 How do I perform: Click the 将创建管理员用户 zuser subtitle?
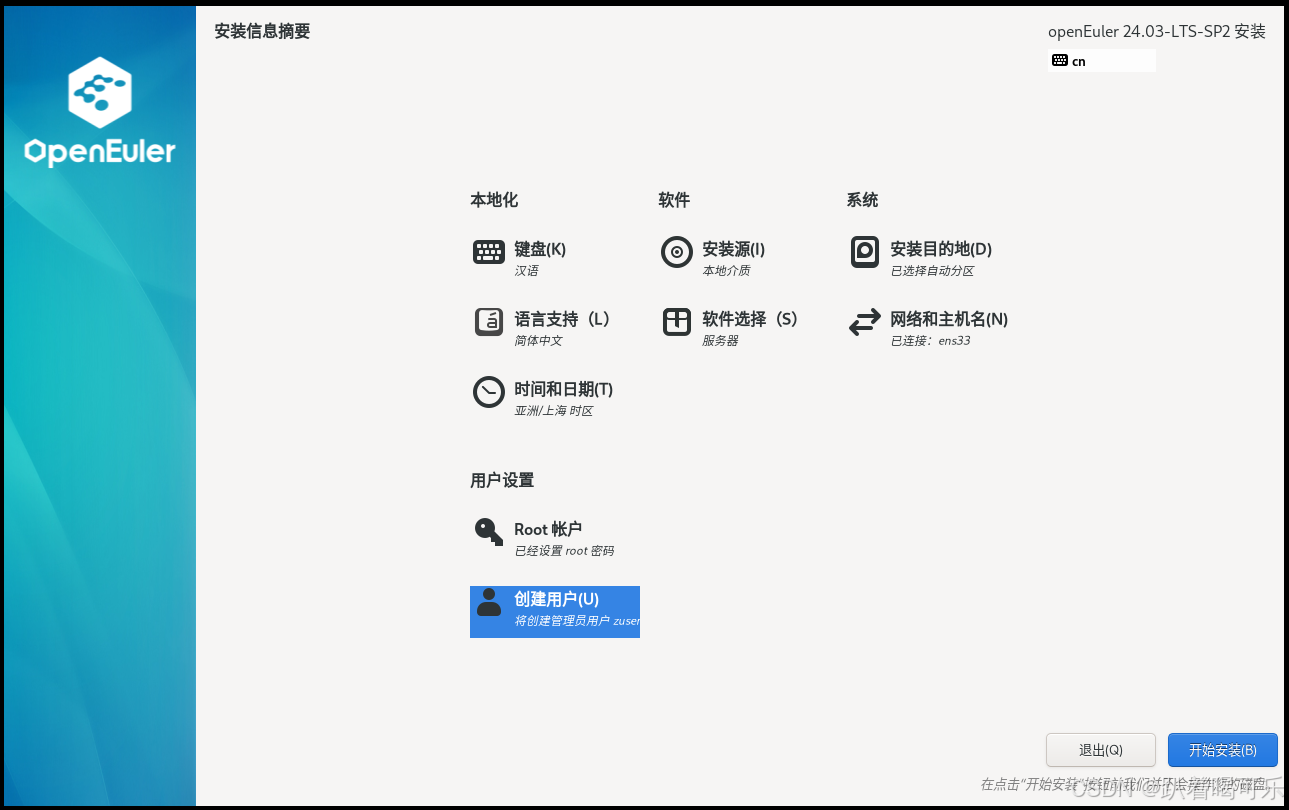575,622
